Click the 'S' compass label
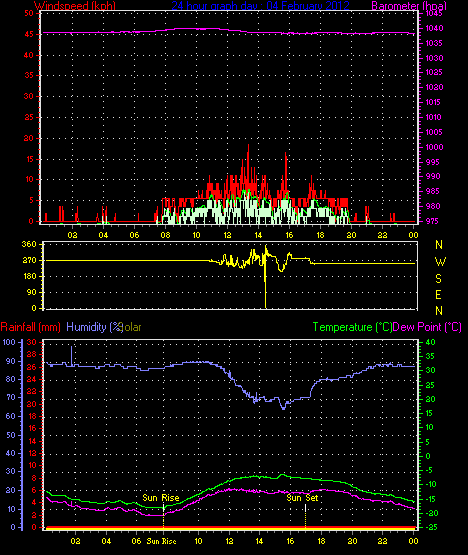 pos(439,279)
